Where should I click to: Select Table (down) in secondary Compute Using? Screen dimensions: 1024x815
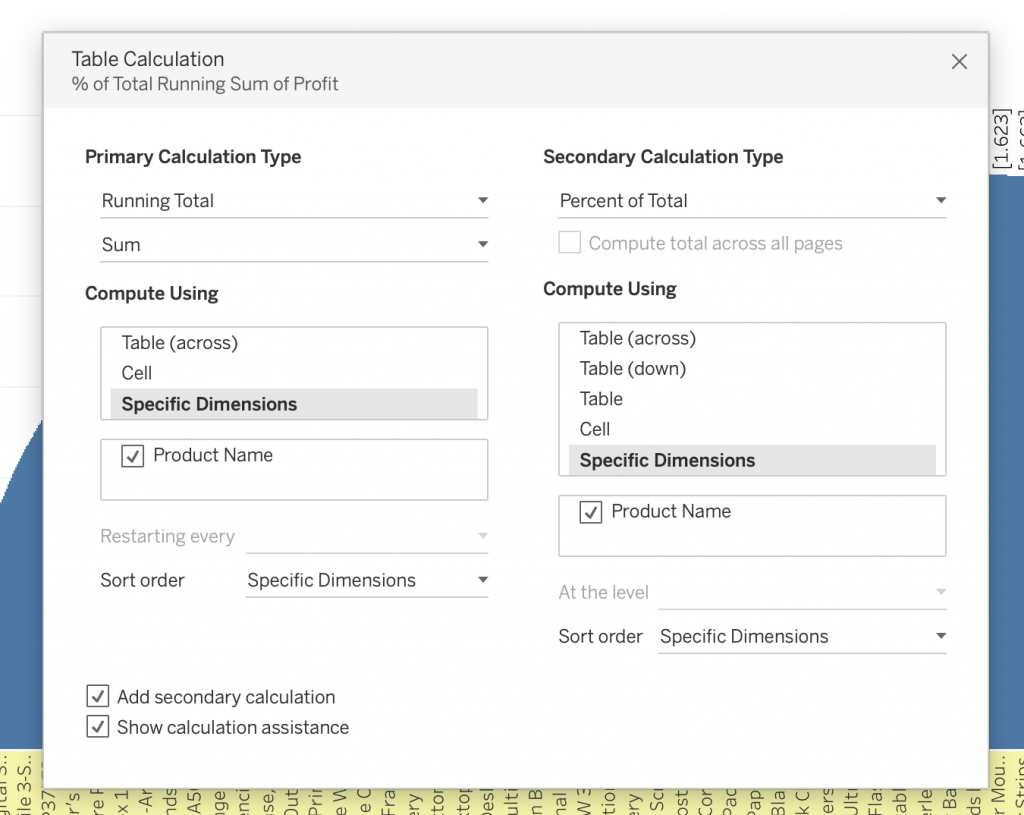pos(632,368)
